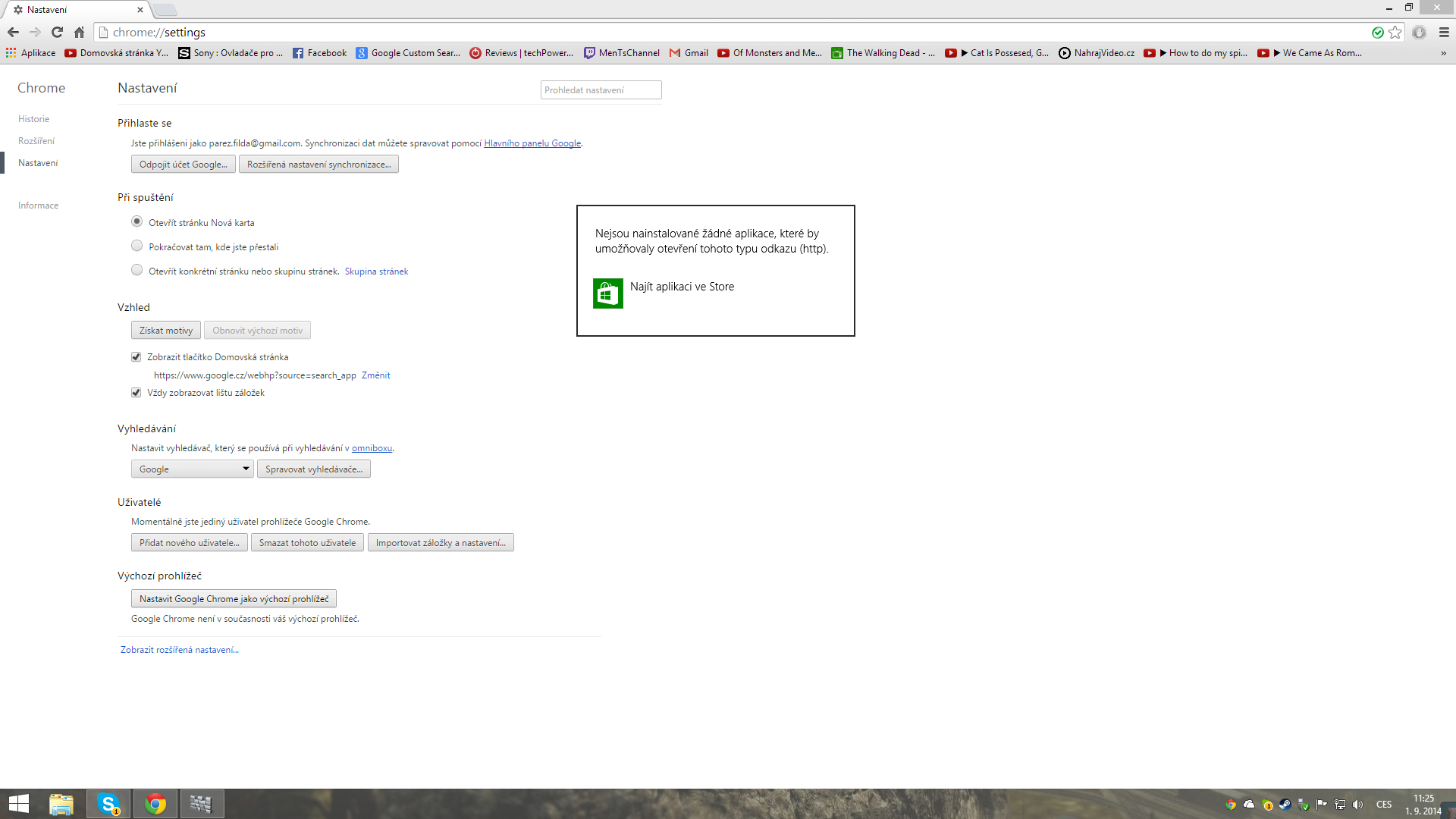Viewport: 1456px width, 819px height.
Task: Click the Windows Store green icon
Action: point(607,293)
